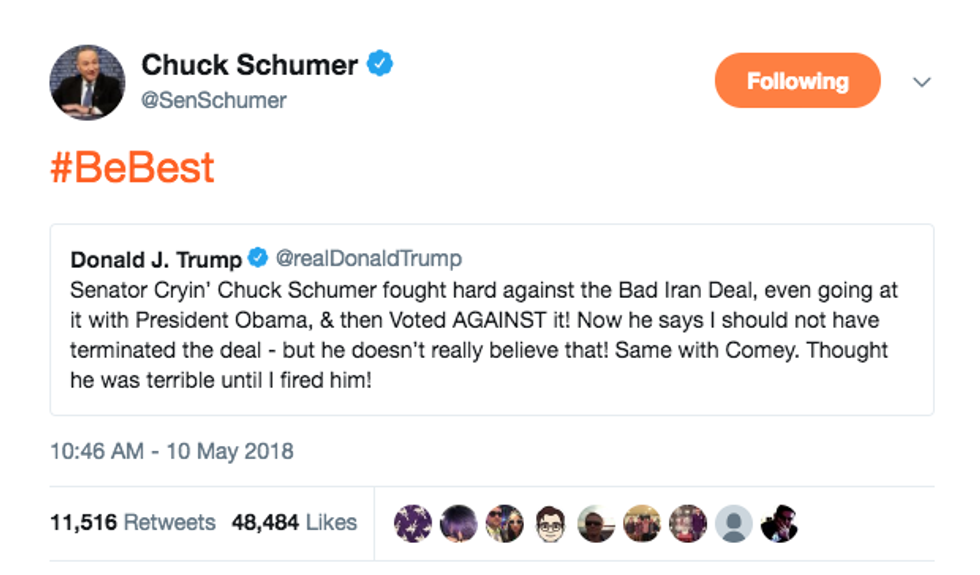Screen dimensions: 980x575
Task: View the 48,484 Likes list
Action: click(294, 522)
